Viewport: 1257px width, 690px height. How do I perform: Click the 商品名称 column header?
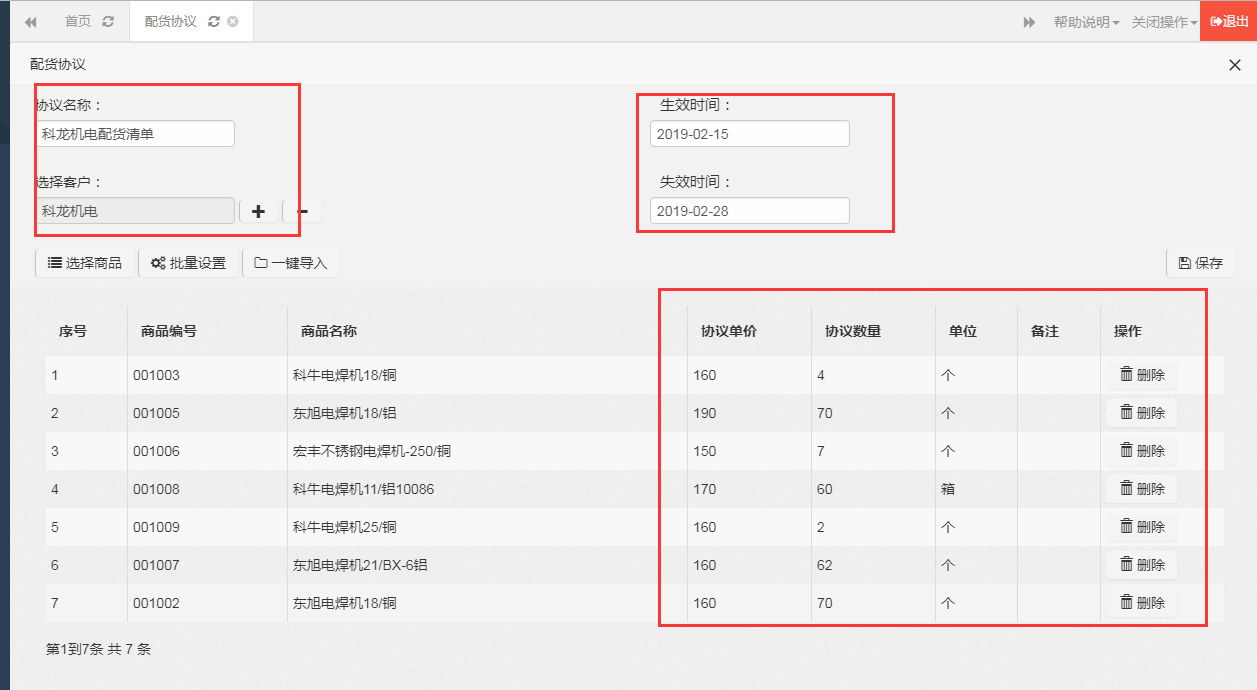click(x=329, y=331)
